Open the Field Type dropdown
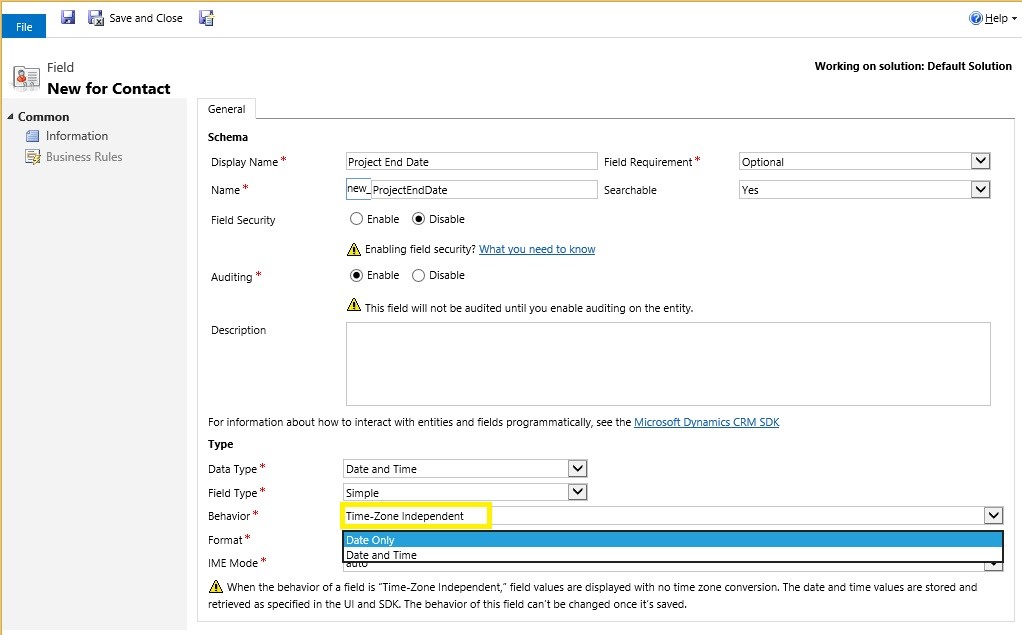 coord(577,492)
